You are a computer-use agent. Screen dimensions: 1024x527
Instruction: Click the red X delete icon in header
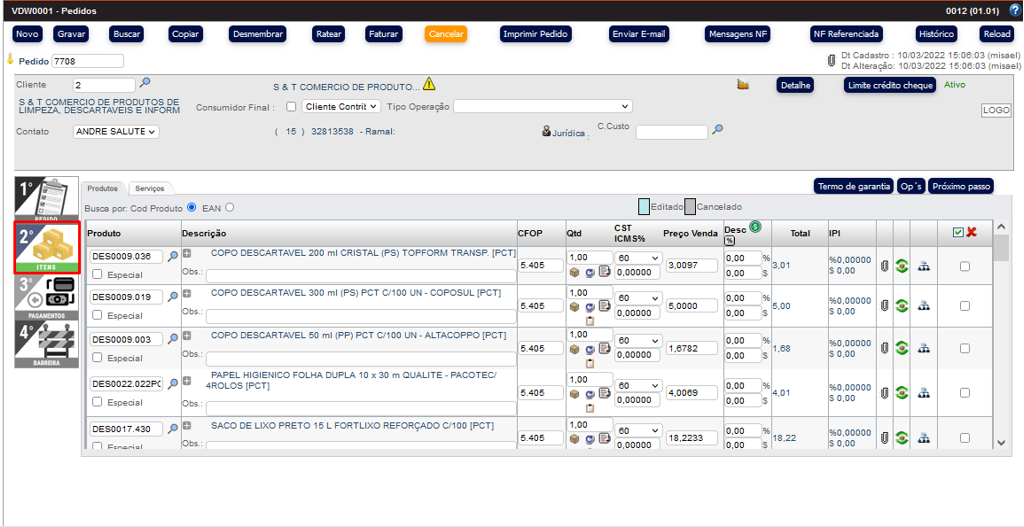click(971, 232)
